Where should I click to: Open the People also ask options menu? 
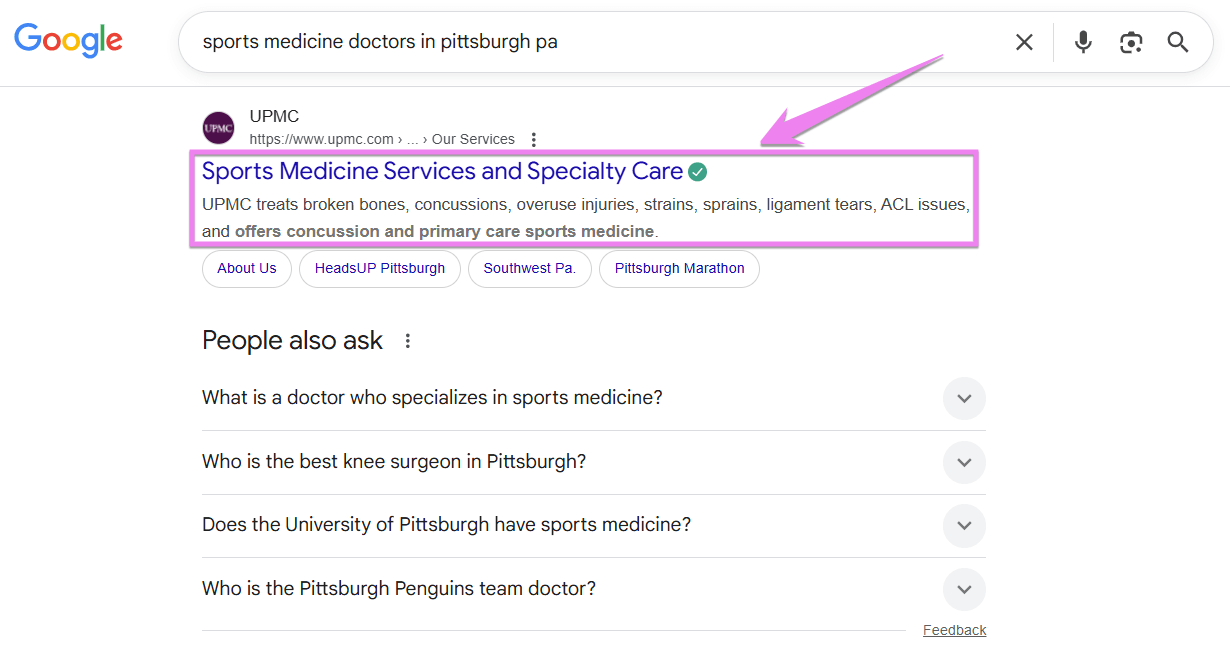[x=407, y=341]
